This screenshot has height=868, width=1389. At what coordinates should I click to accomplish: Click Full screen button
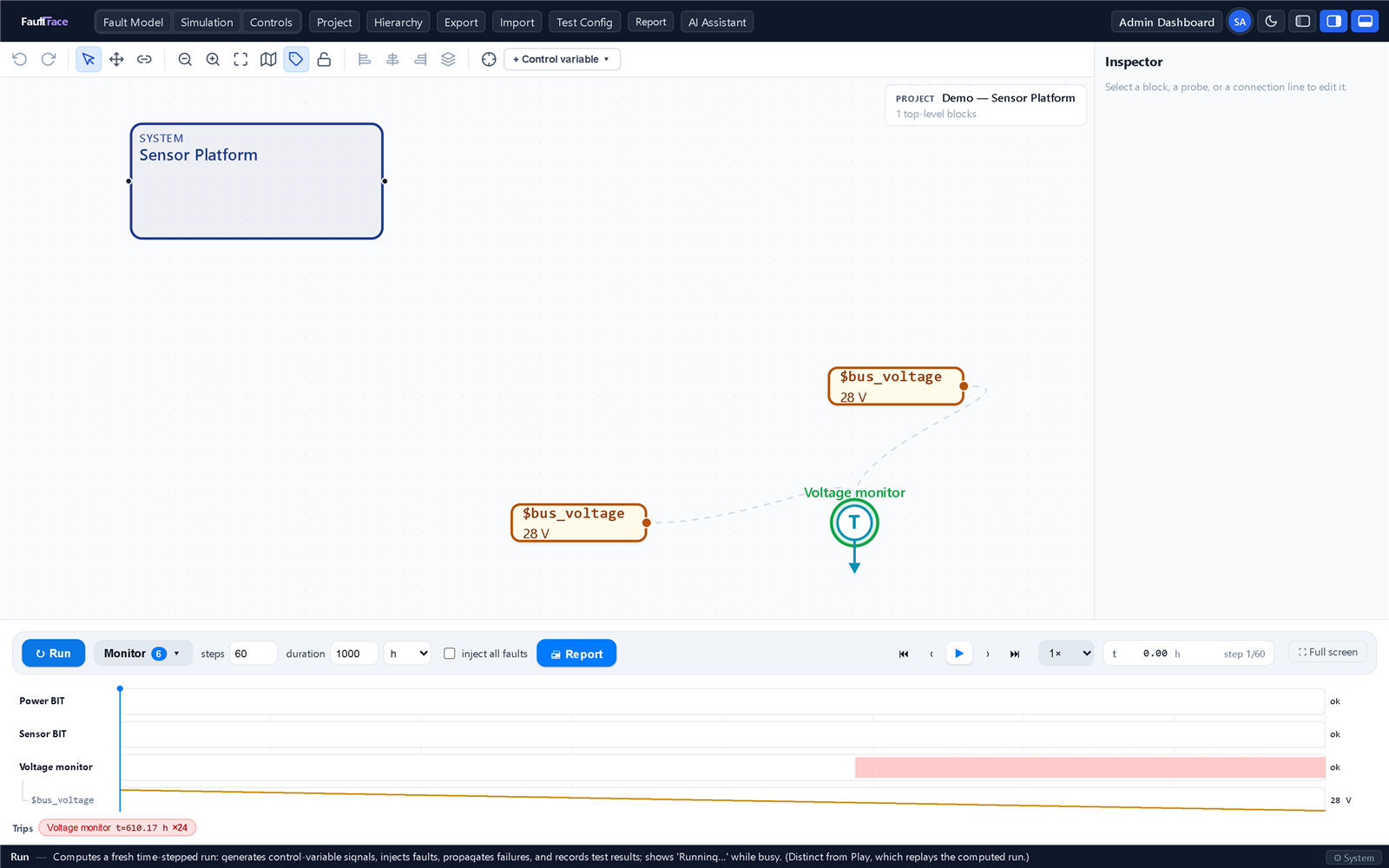click(x=1327, y=652)
